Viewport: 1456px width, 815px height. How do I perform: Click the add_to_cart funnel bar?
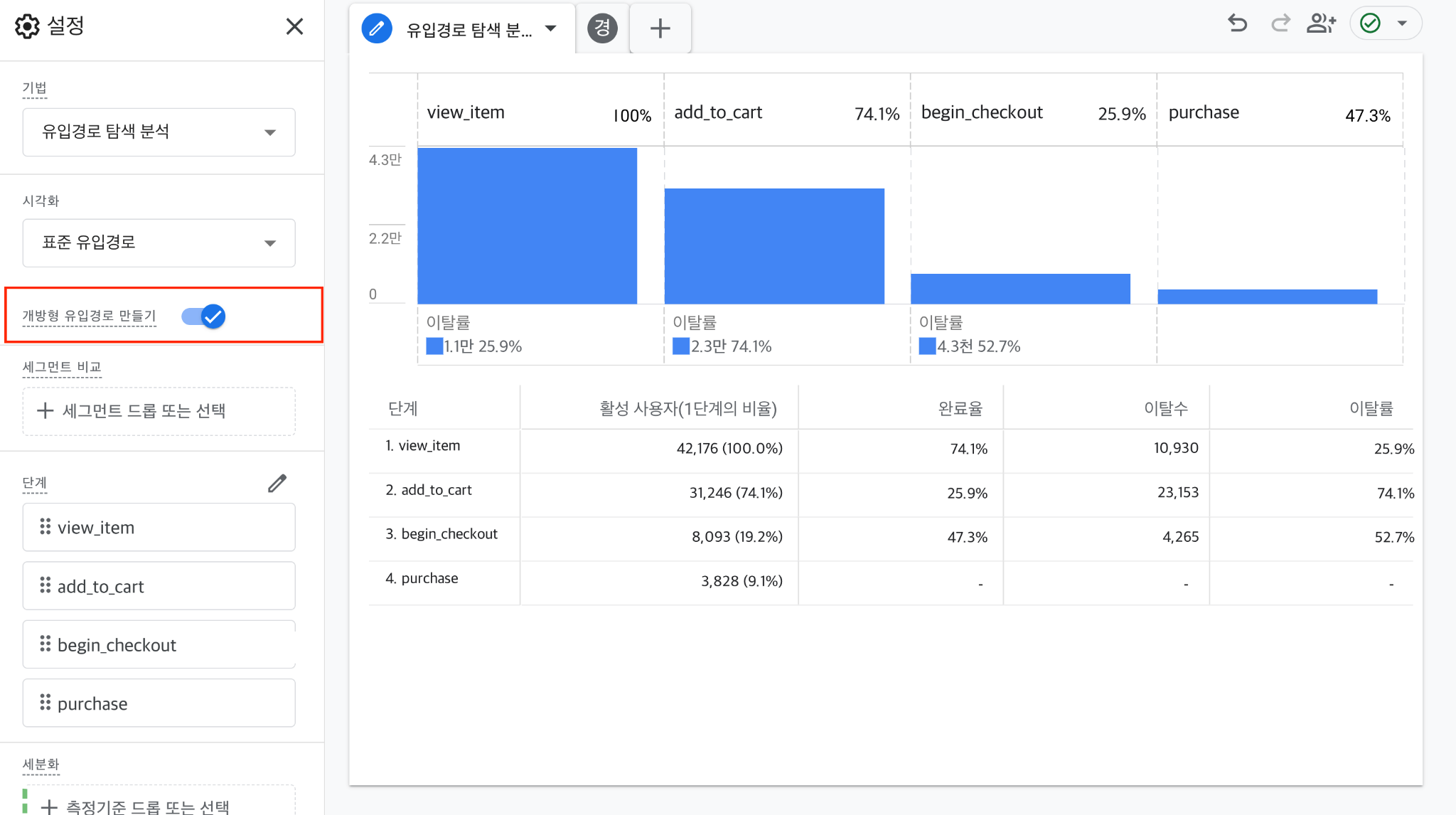coord(774,246)
